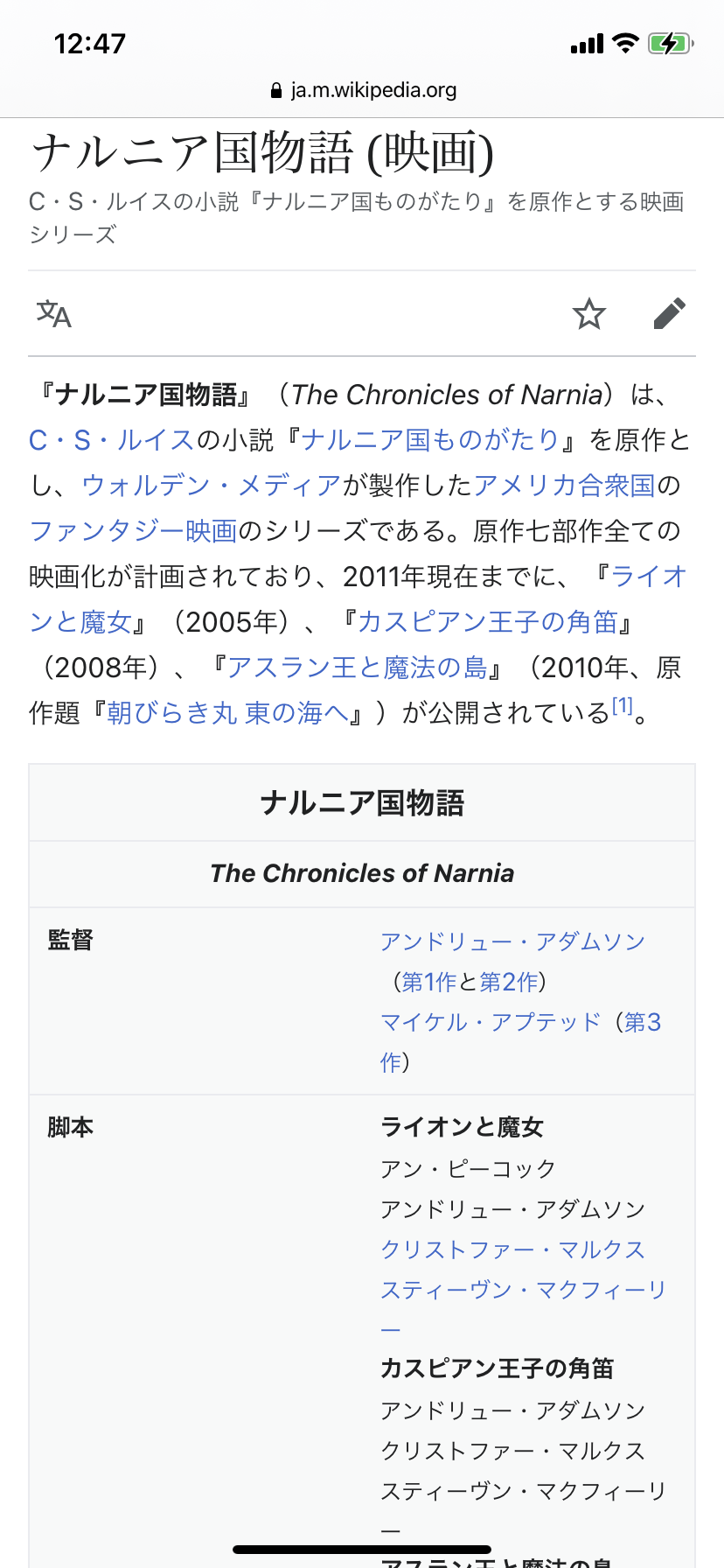The image size is (724, 1568).
Task: Open the マイケル・アプテッド link
Action: [x=491, y=1022]
